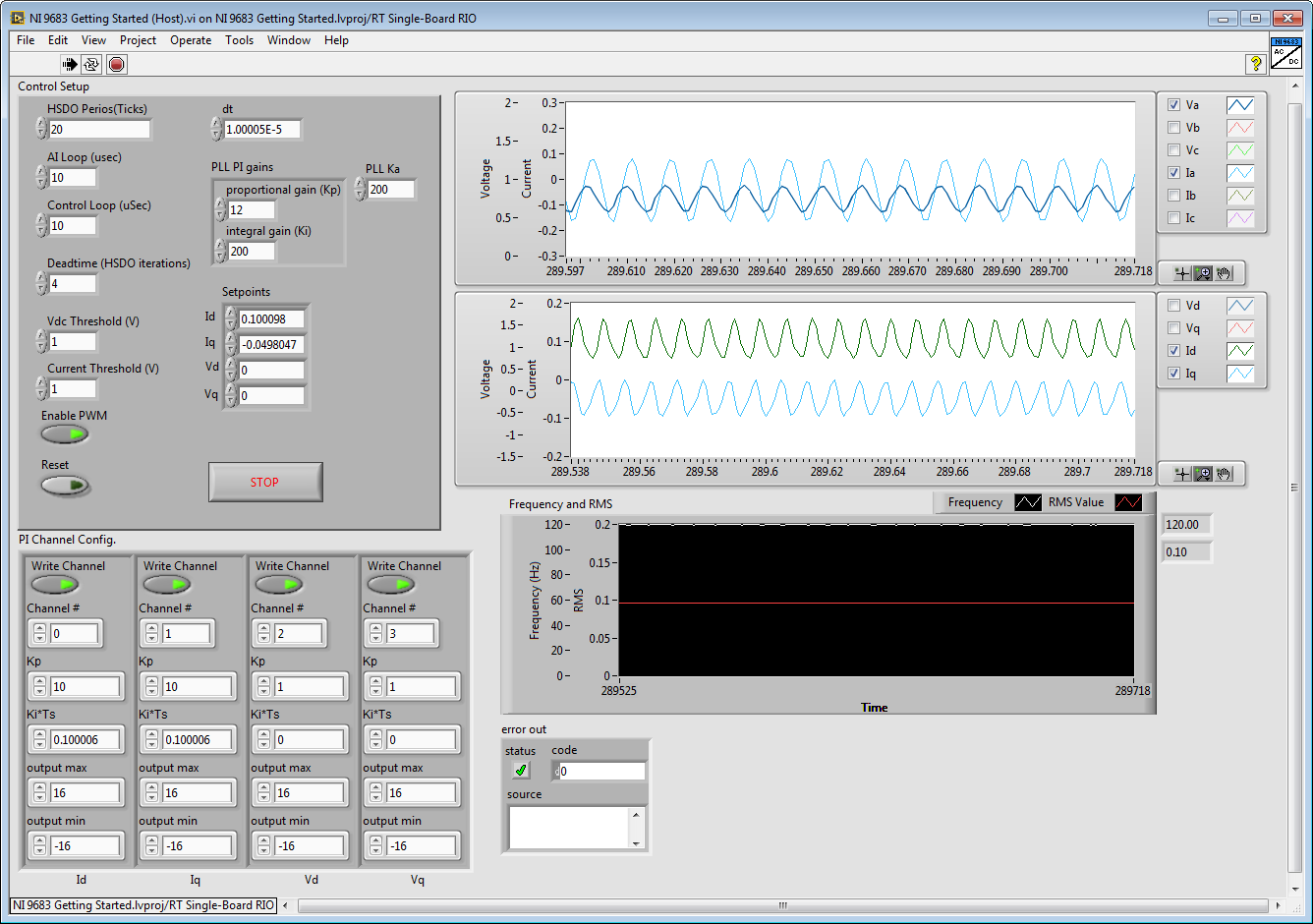Click the Id plot dark green swatch
Image resolution: width=1313 pixels, height=924 pixels.
tap(1240, 351)
